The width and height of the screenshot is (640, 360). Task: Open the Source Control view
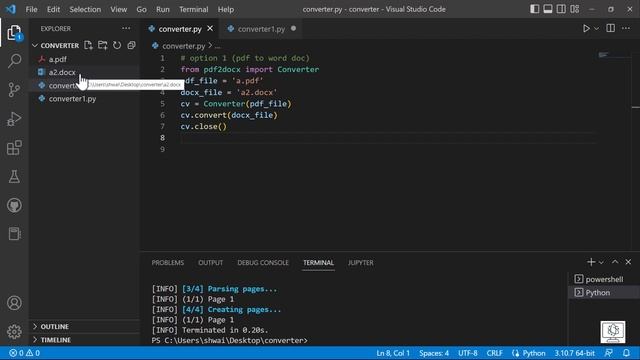pyautogui.click(x=14, y=89)
